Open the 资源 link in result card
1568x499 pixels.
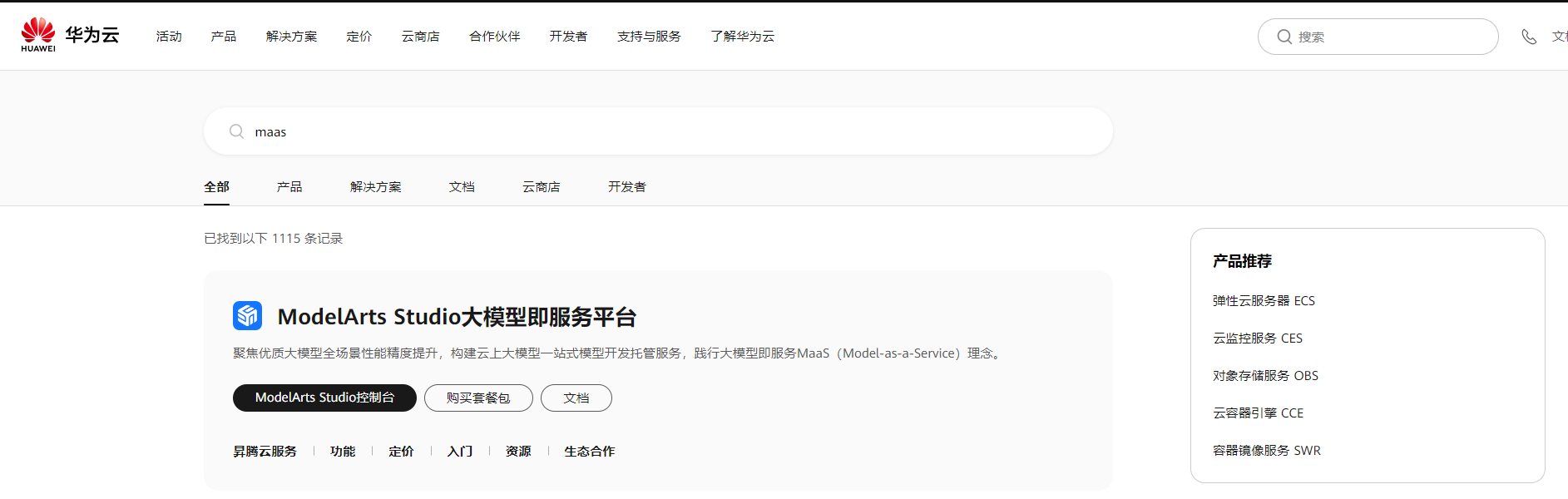click(518, 451)
